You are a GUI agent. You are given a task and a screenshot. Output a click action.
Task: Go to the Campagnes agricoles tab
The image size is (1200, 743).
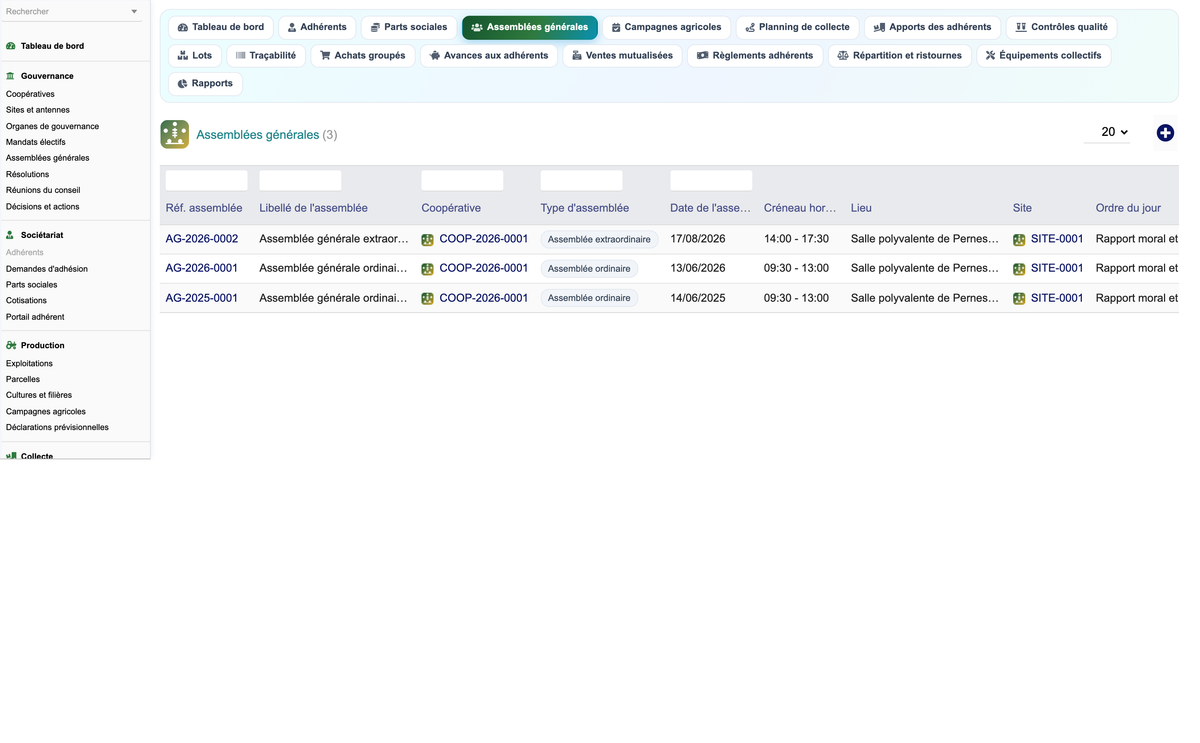[x=666, y=27]
